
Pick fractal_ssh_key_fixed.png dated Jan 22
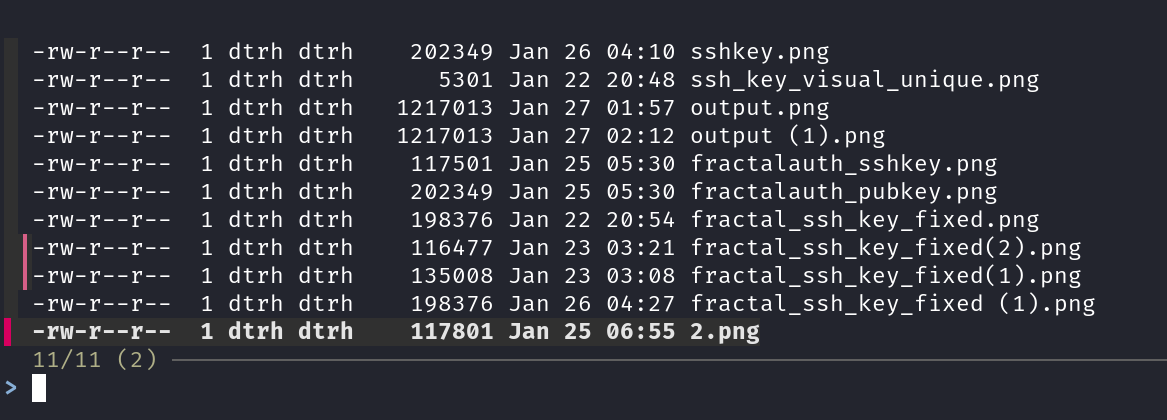click(864, 219)
